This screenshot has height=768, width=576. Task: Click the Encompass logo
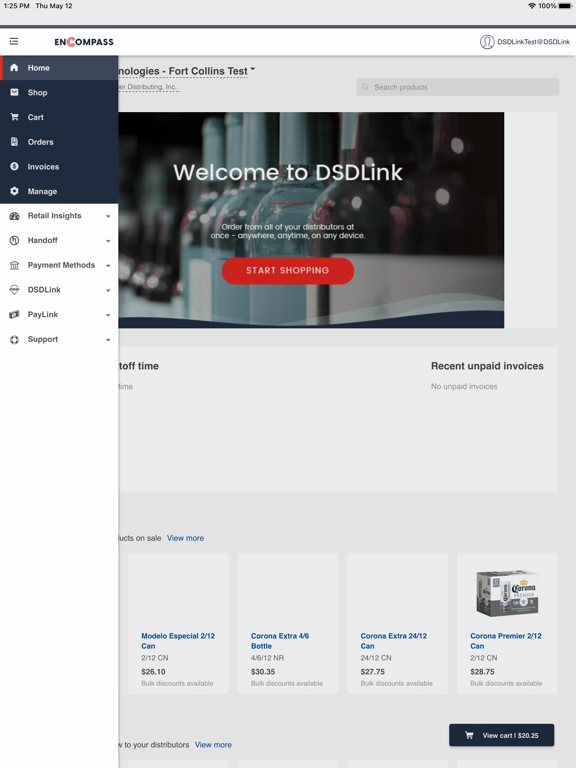(x=84, y=42)
